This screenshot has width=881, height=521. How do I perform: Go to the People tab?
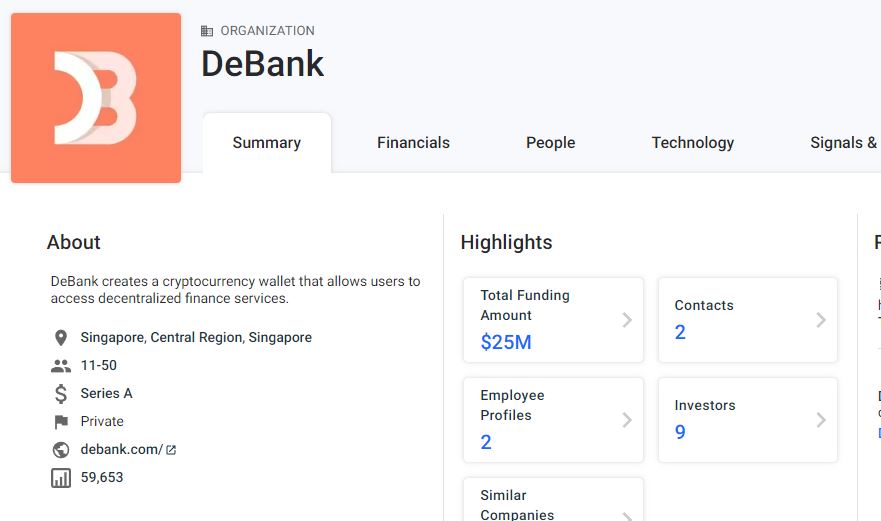[x=551, y=143]
